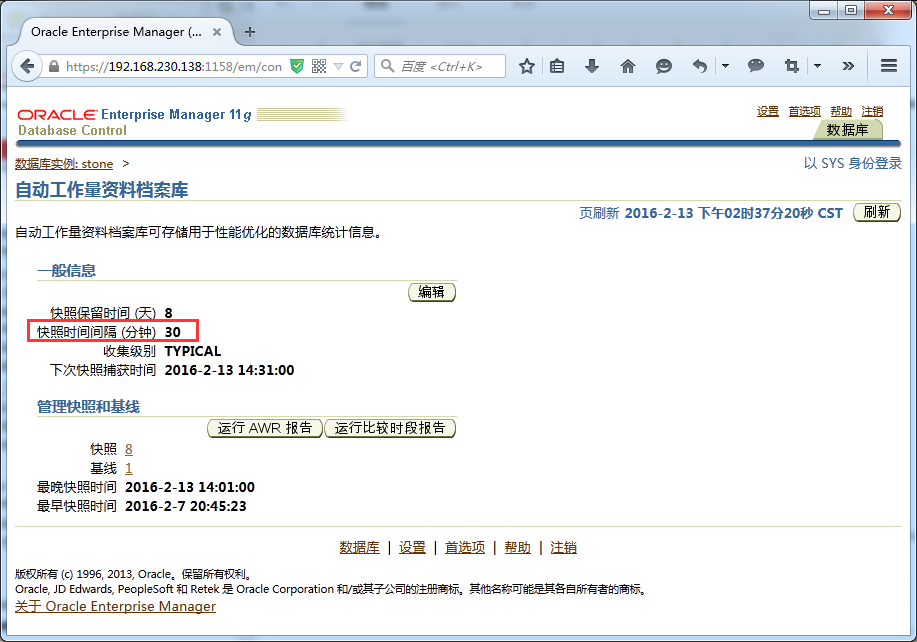Screen dimensions: 917x642
Task: Click the undo curved arrow toolbar icon
Action: (699, 66)
